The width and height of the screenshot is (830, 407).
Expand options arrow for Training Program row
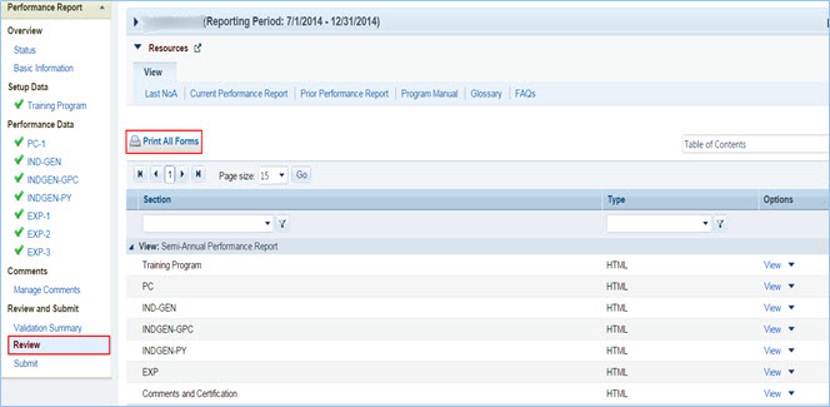point(791,266)
